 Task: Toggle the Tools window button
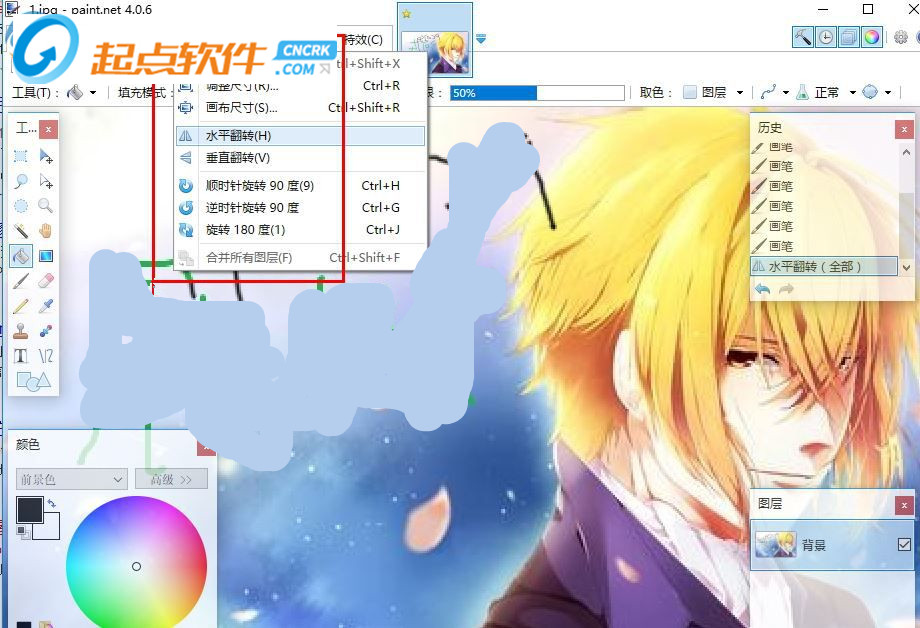803,38
